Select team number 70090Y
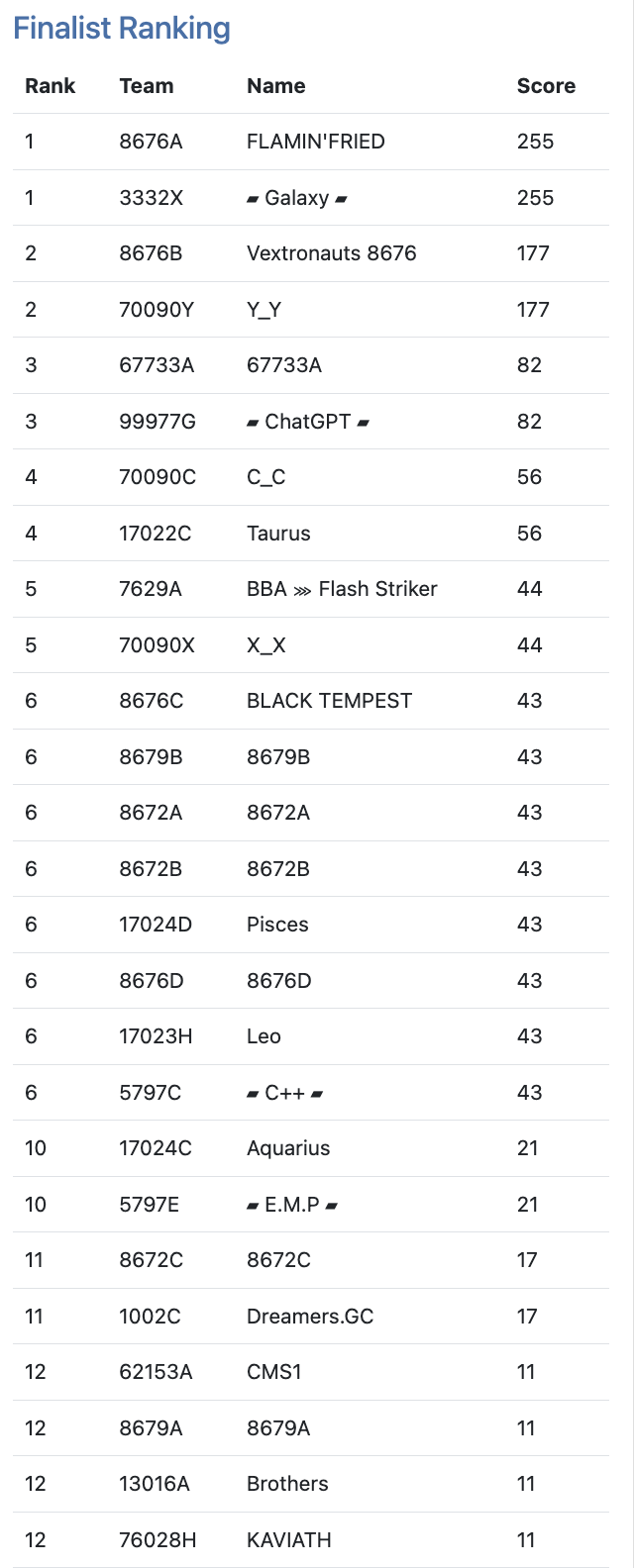The image size is (636, 1568). pos(157,310)
